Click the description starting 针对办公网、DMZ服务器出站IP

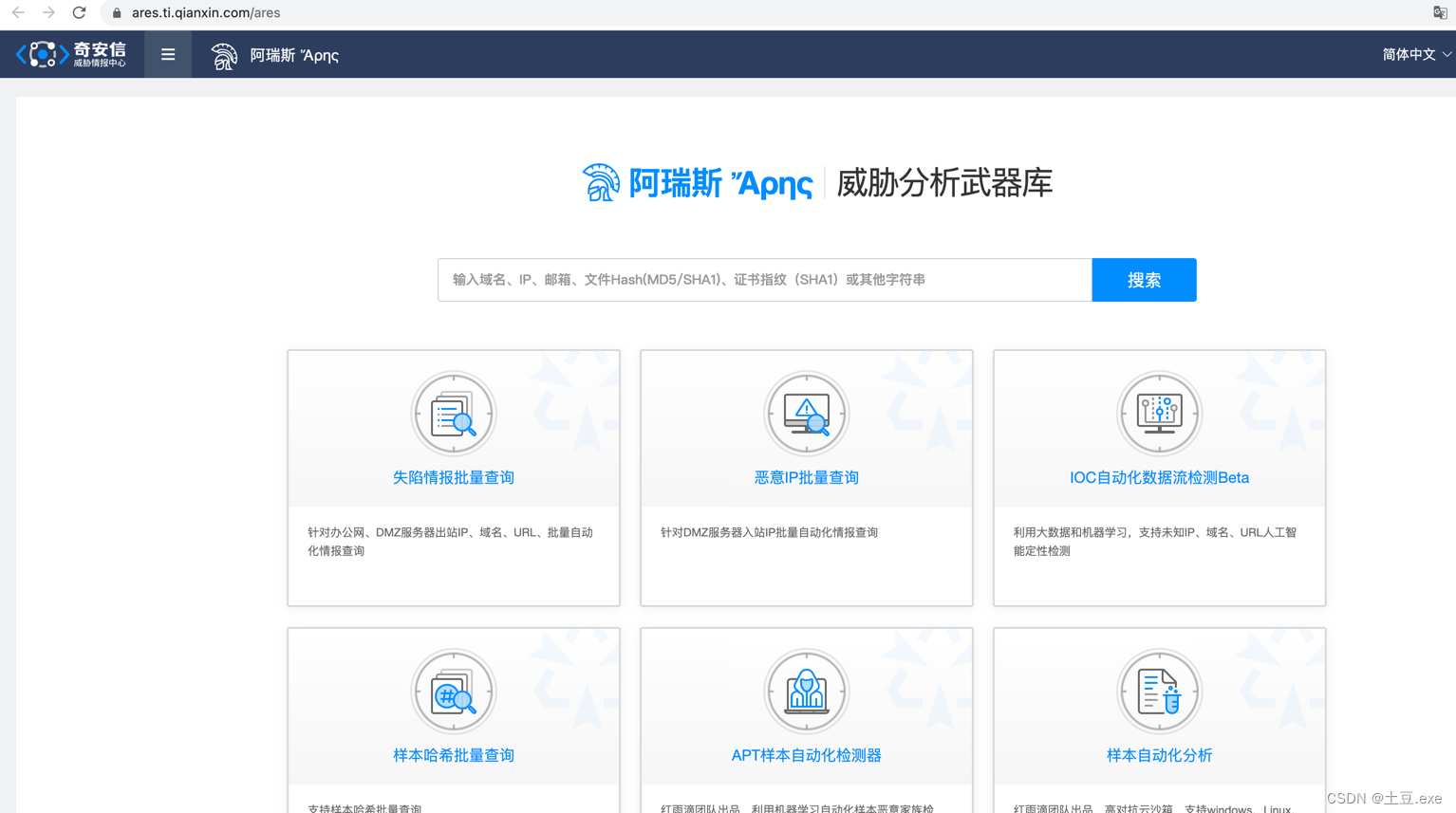click(450, 541)
